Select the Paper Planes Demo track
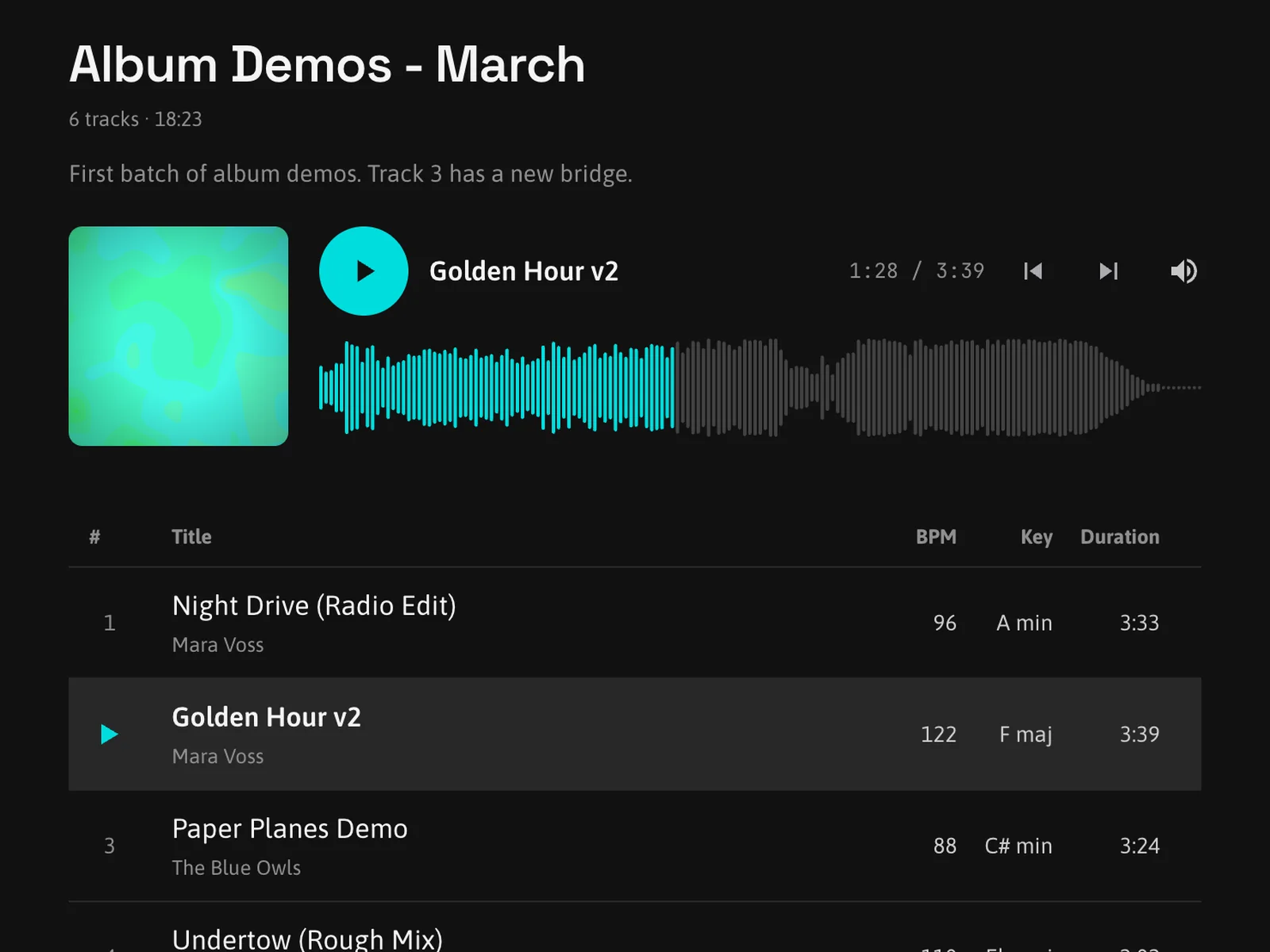 point(290,828)
